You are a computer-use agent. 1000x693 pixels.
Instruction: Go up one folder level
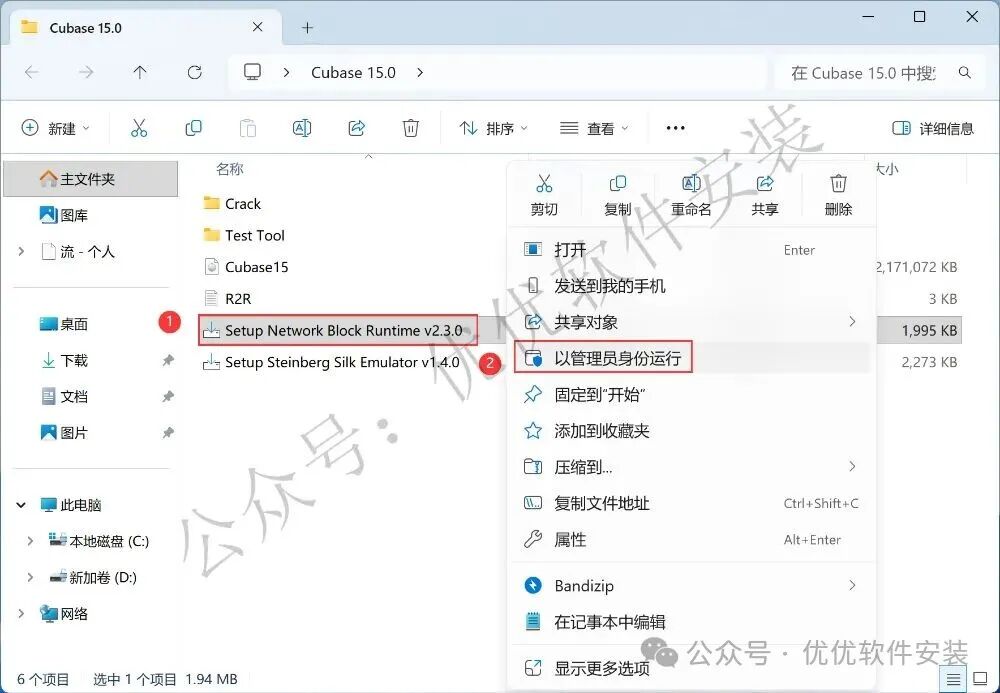pyautogui.click(x=140, y=72)
